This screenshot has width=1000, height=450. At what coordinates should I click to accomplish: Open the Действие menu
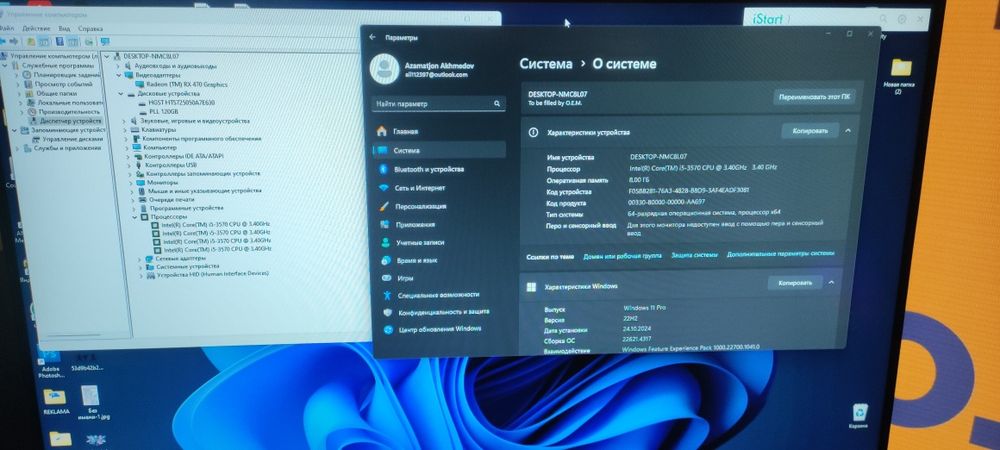pyautogui.click(x=36, y=29)
